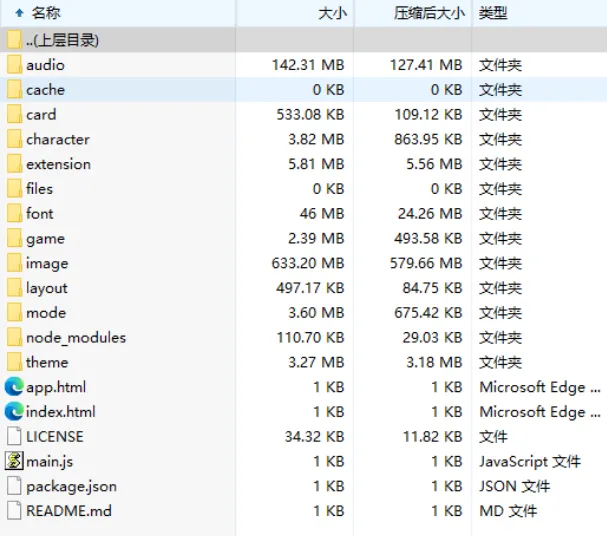Select the index.html file name
Screen dimensions: 607x536
[61, 411]
